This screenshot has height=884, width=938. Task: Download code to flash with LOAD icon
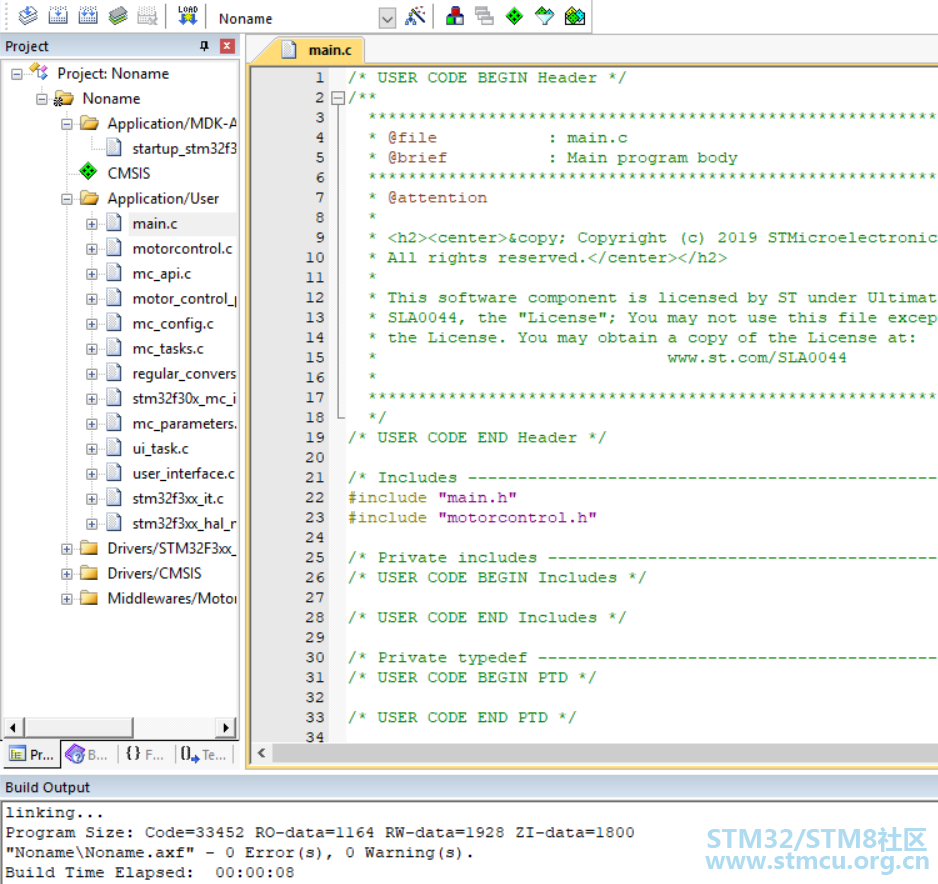click(187, 16)
